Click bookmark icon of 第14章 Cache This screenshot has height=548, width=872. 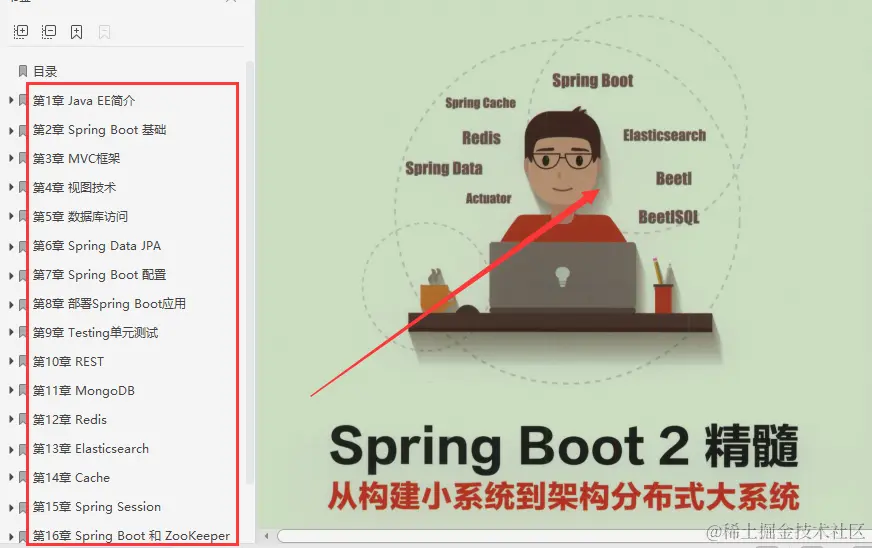23,477
